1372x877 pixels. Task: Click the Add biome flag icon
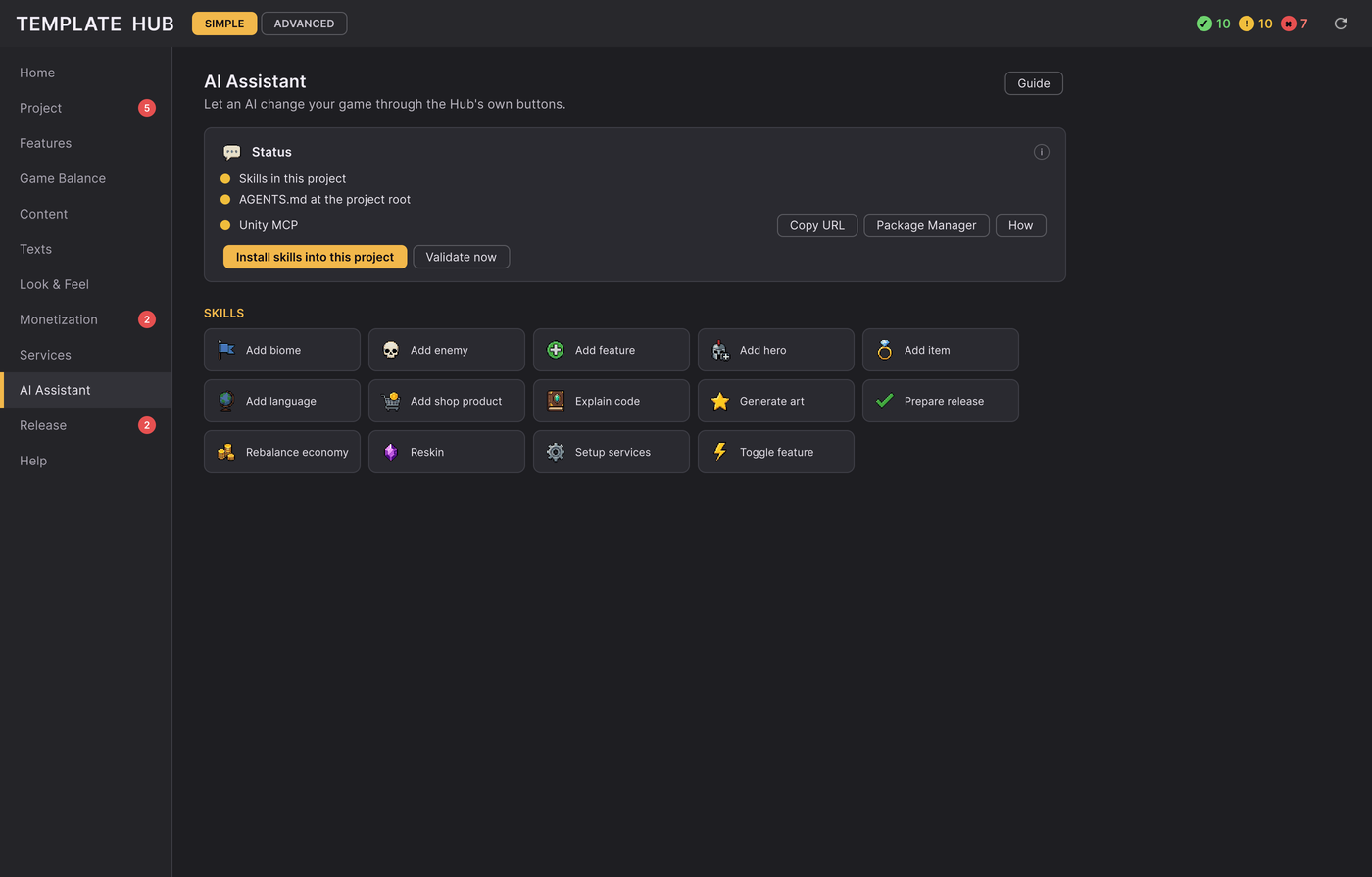click(x=226, y=350)
